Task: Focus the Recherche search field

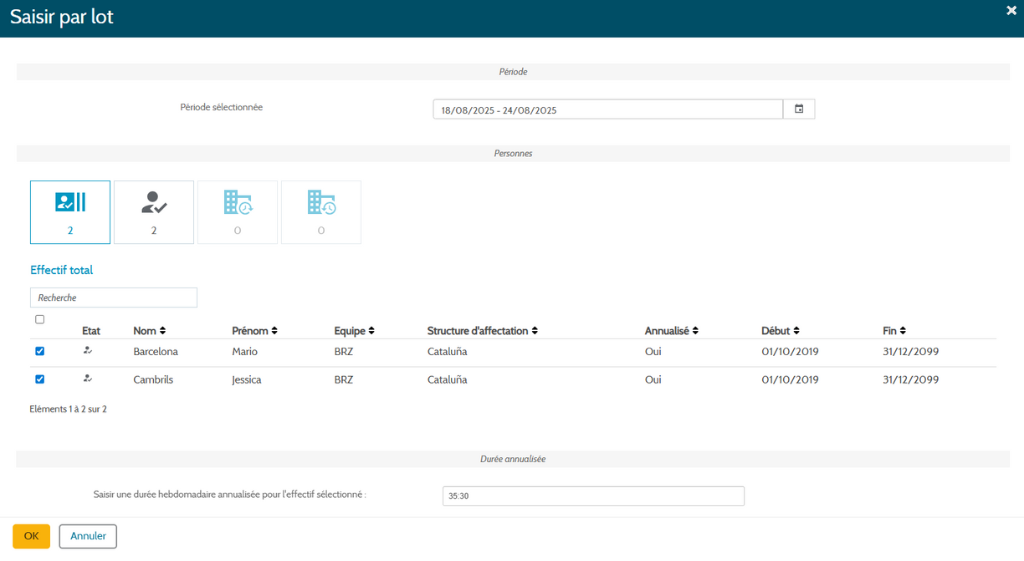Action: pos(114,298)
